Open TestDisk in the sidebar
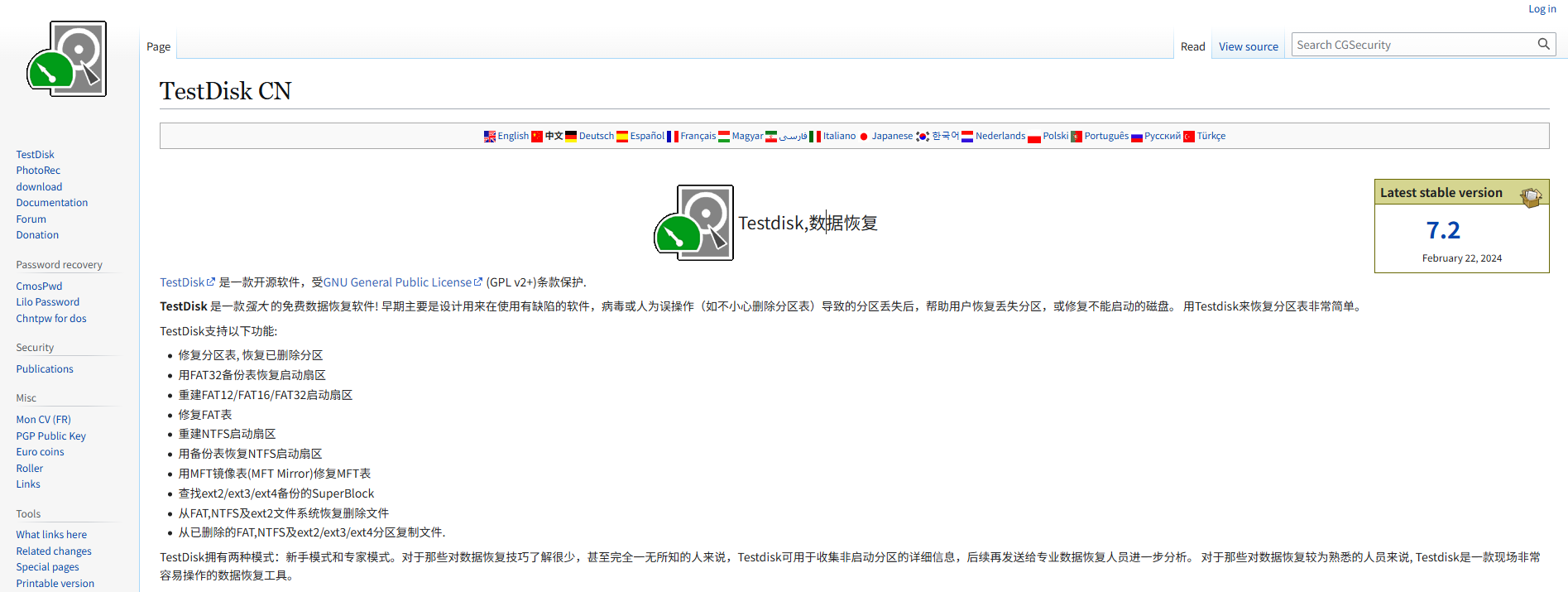 coord(36,155)
